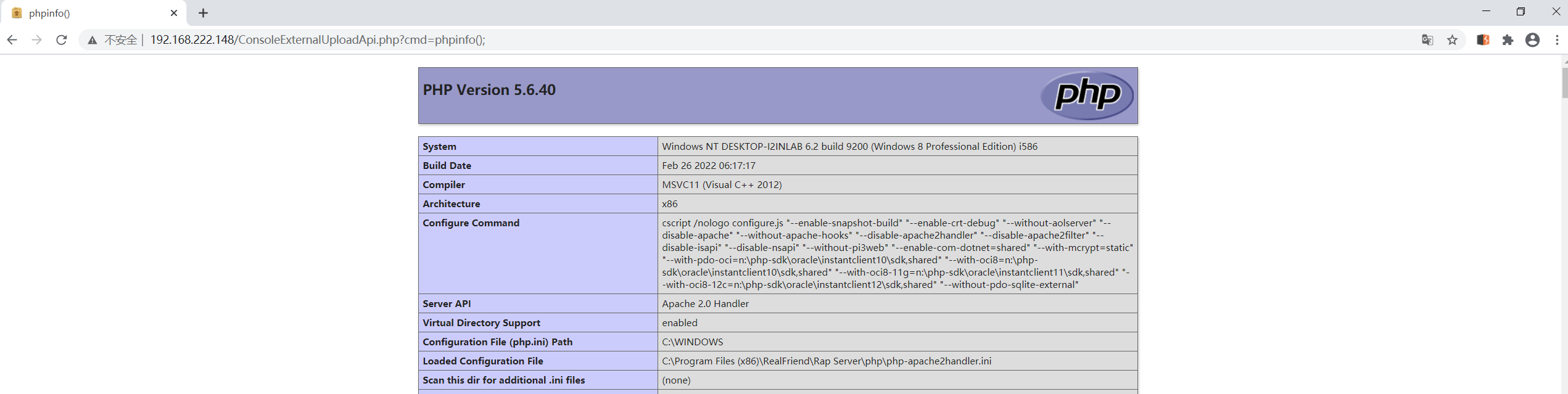Open the Extensions puzzle menu

(1508, 40)
